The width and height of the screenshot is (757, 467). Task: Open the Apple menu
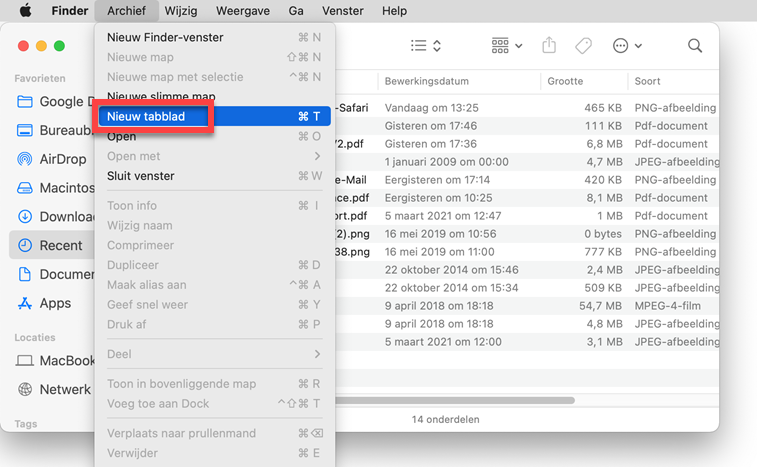tap(26, 11)
